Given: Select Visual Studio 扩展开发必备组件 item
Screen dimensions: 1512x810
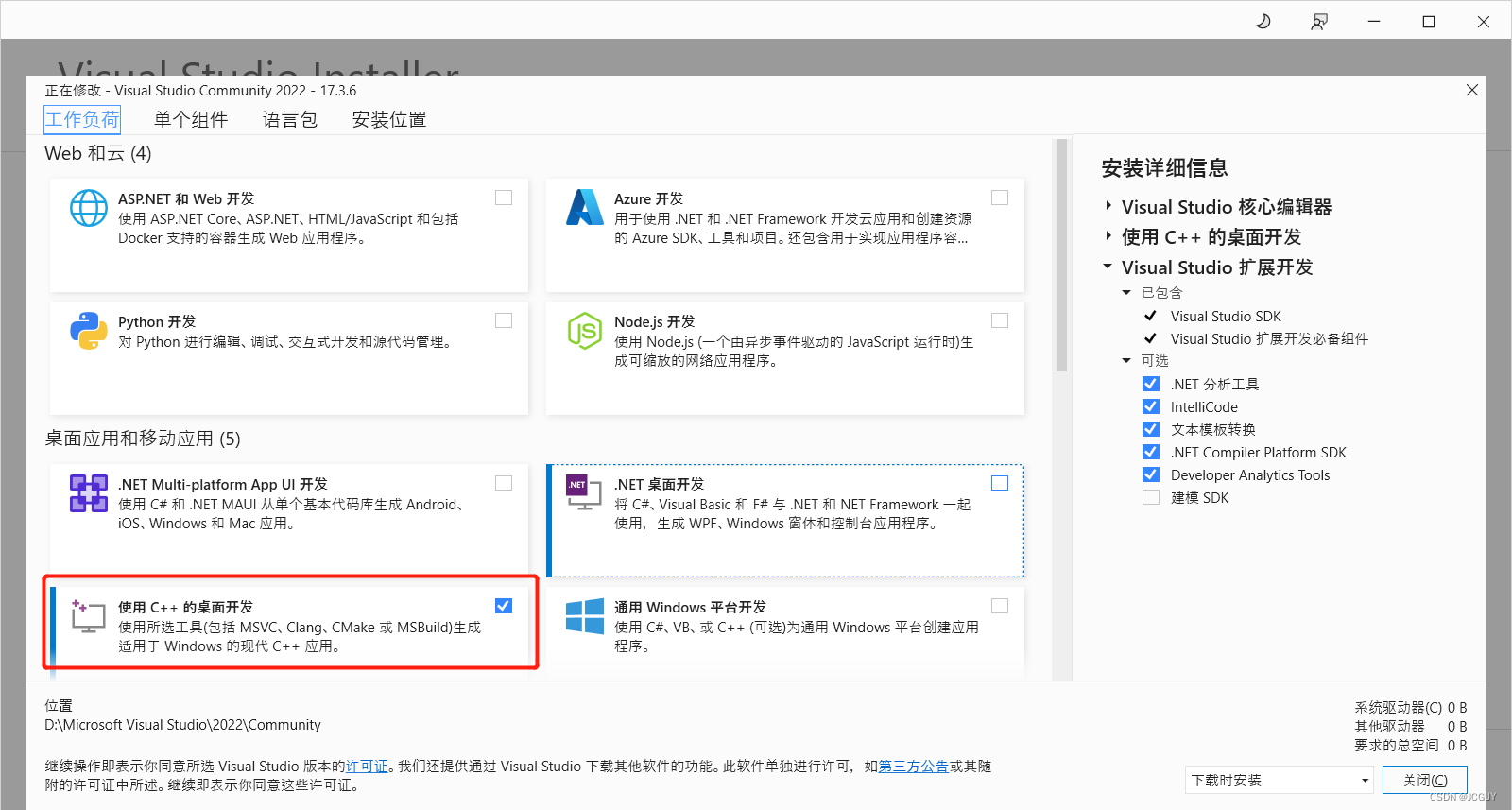Looking at the screenshot, I should [x=1269, y=339].
